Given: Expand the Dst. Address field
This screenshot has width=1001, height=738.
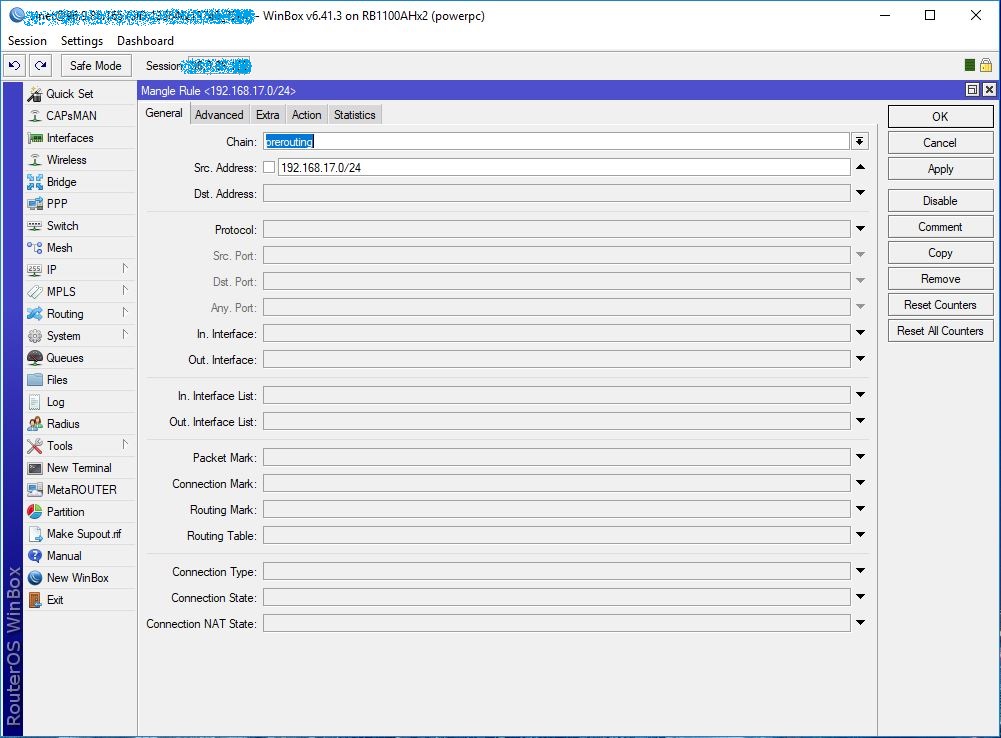Looking at the screenshot, I should (861, 193).
